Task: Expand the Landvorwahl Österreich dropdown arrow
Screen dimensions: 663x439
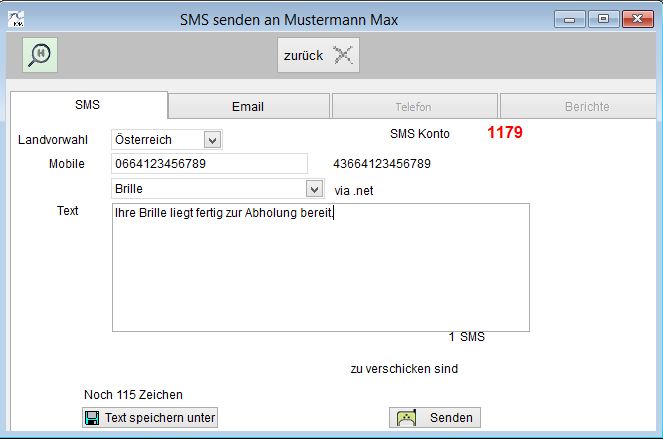Action: [212, 140]
